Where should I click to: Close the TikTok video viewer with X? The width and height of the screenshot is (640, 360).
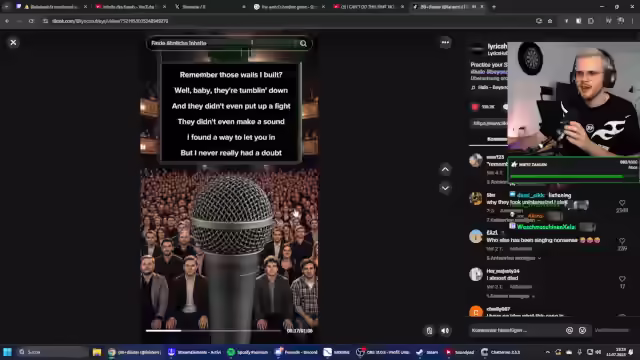pyautogui.click(x=13, y=42)
